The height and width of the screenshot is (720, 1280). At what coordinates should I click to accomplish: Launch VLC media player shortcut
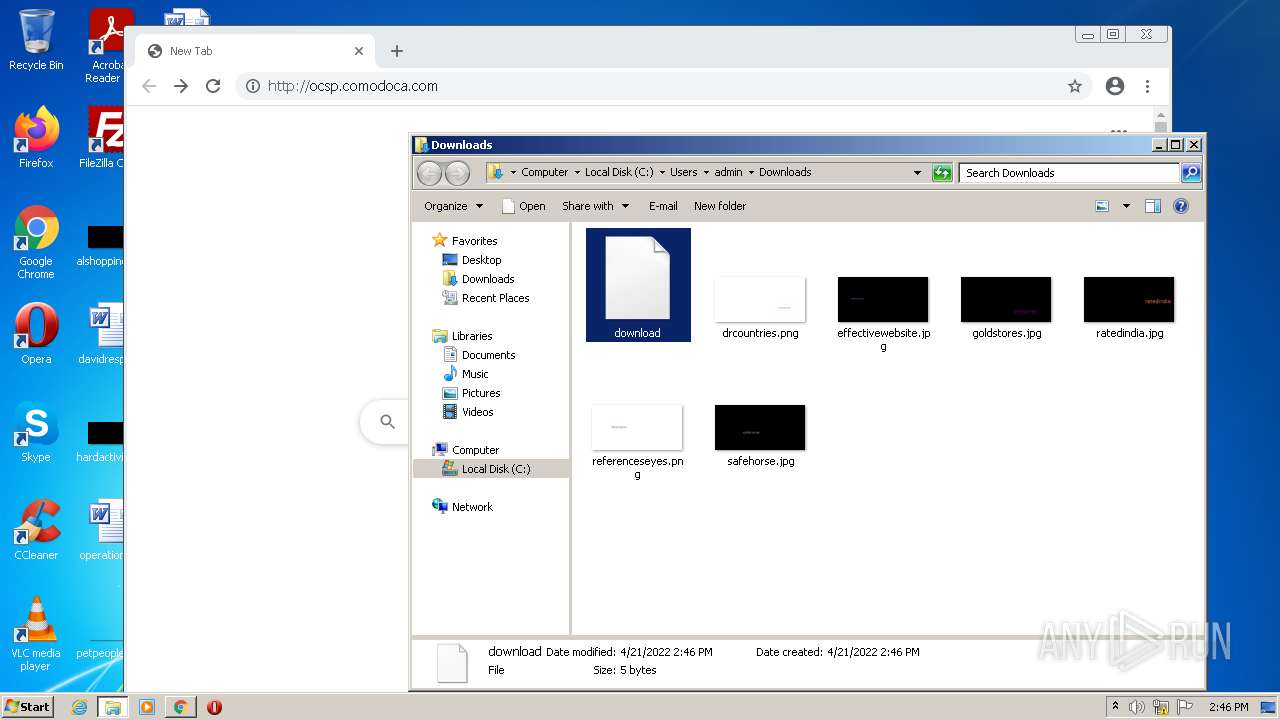[36, 634]
